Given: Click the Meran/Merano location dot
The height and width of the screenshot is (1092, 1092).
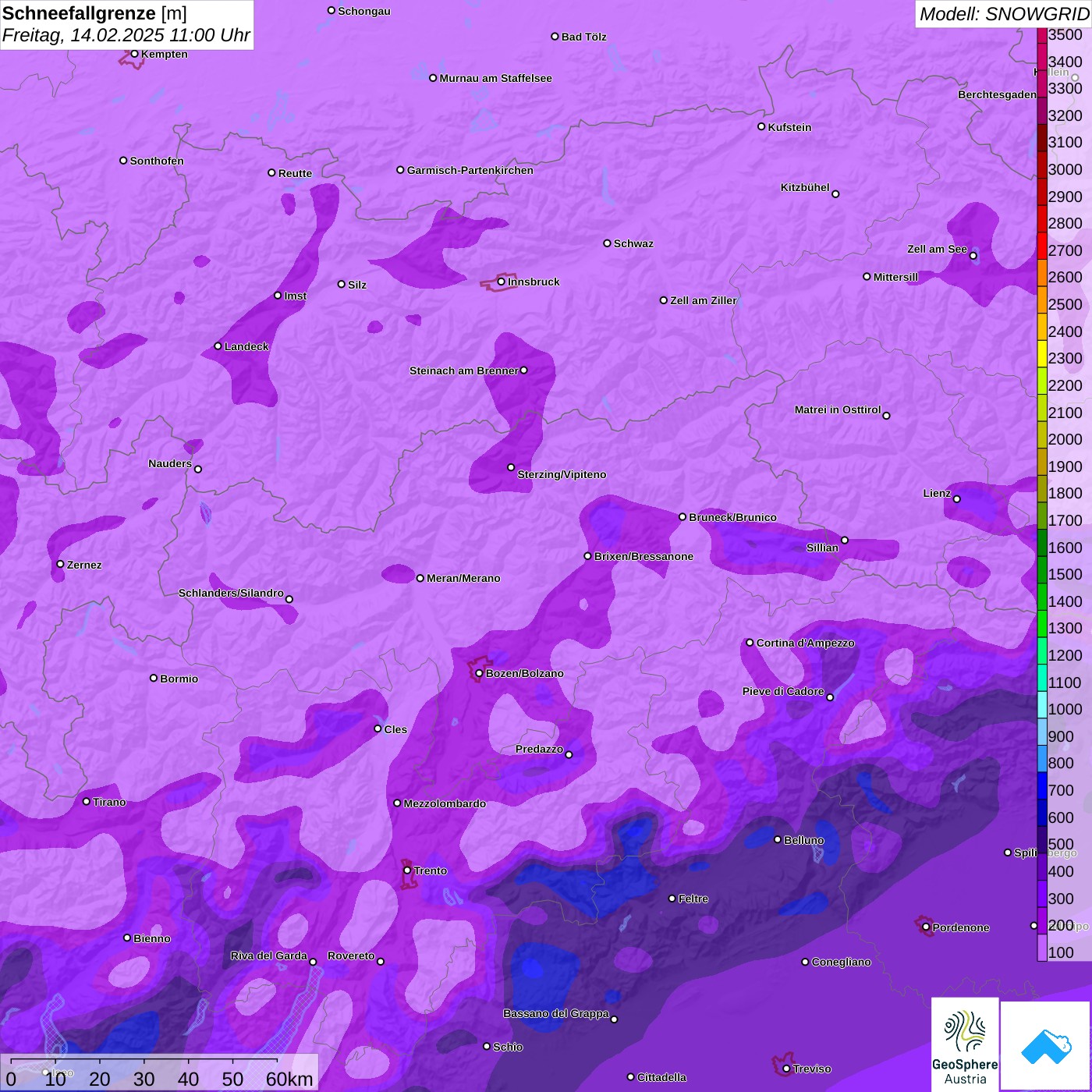Looking at the screenshot, I should tap(420, 578).
